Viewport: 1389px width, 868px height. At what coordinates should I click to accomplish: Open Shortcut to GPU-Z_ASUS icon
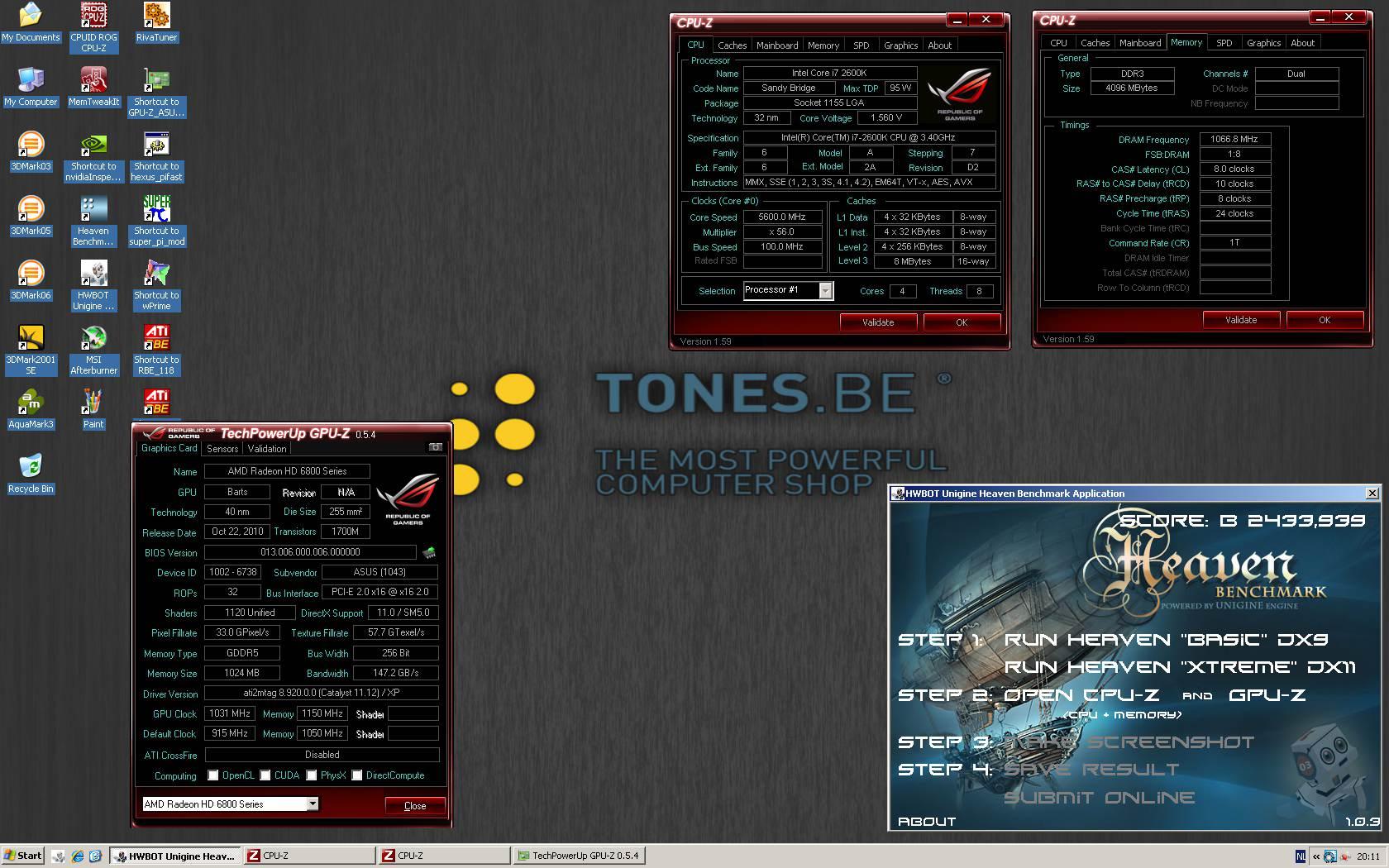coord(156,92)
